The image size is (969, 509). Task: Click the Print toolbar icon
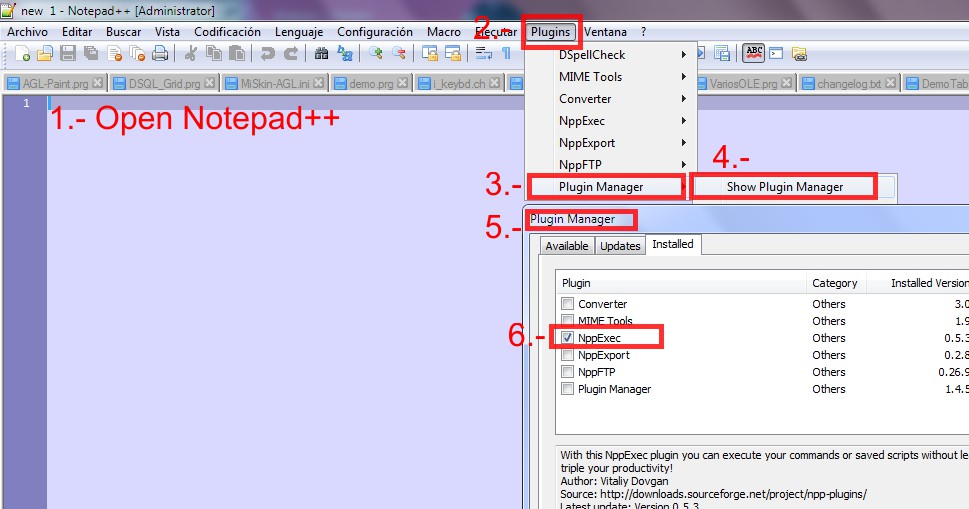[160, 54]
